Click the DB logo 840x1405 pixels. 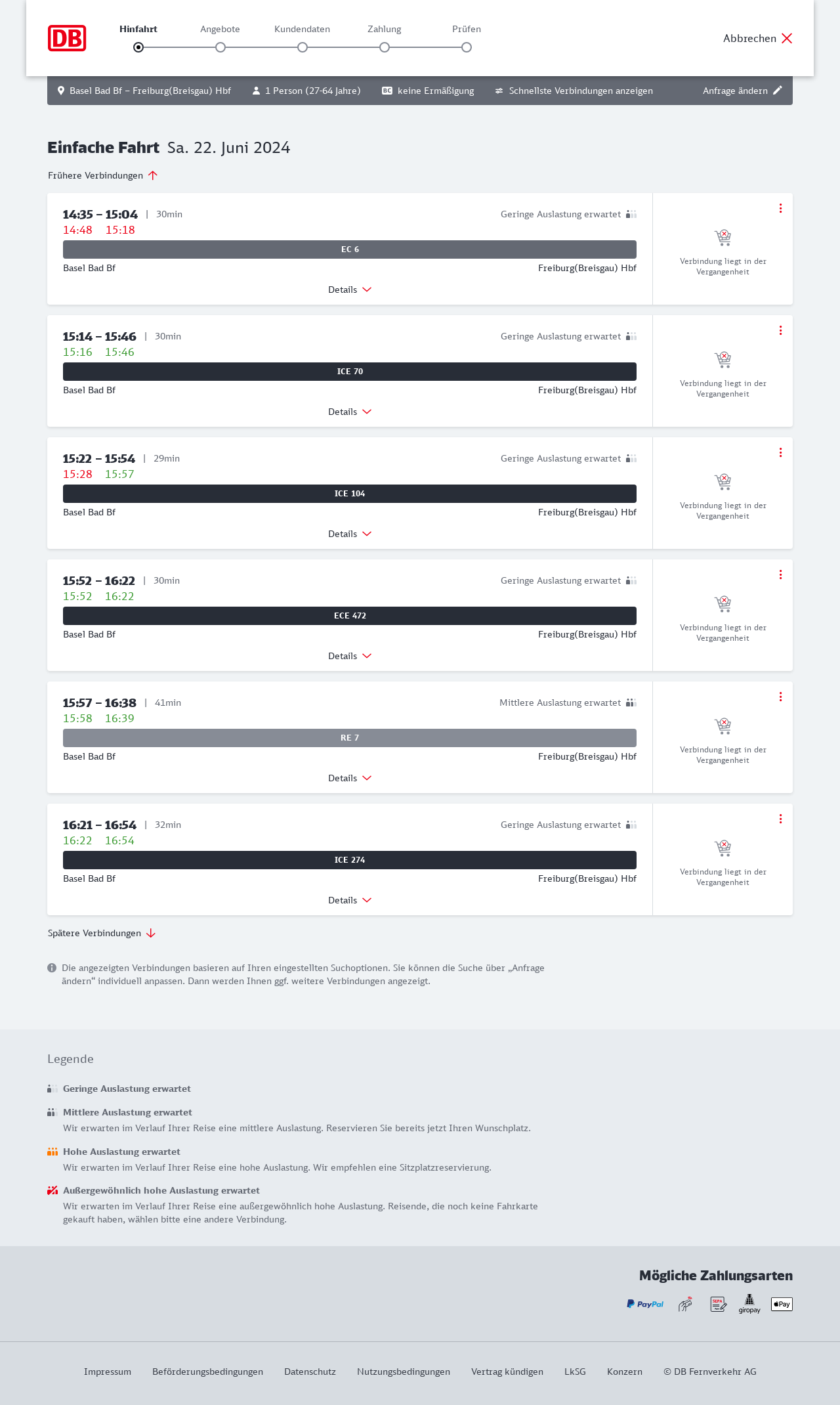[67, 38]
